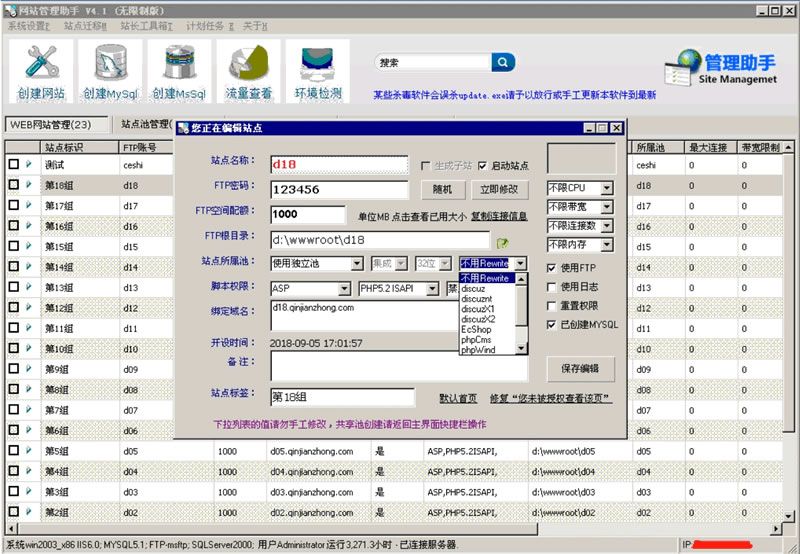Toggle the 启动站点 checkbox
This screenshot has width=800, height=554.
[483, 166]
